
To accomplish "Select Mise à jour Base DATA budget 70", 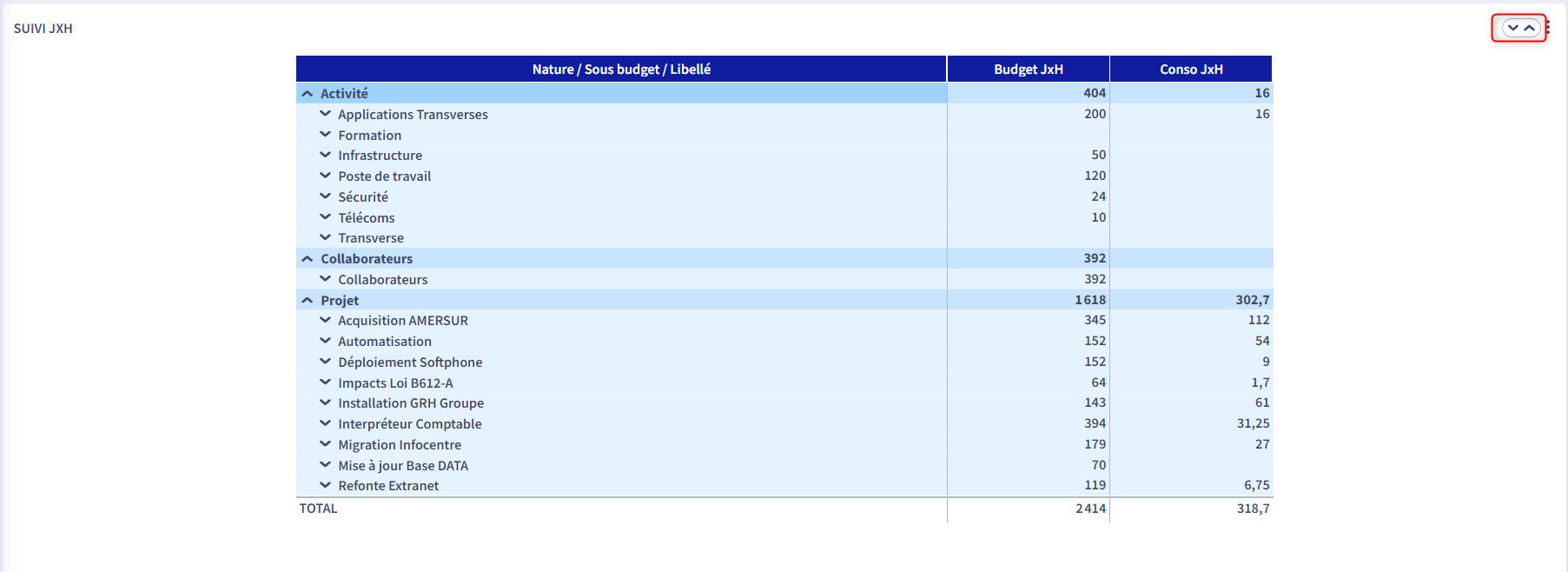I will click(1099, 465).
